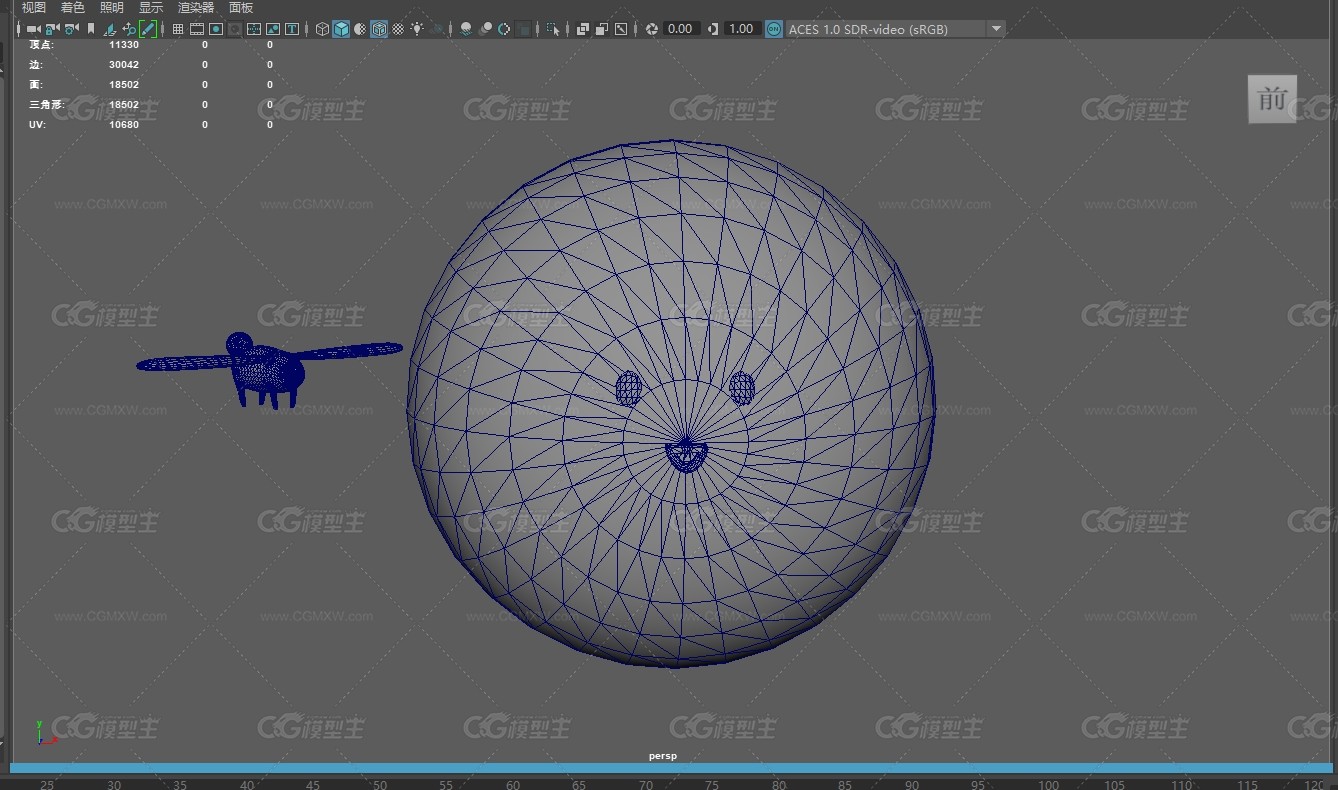This screenshot has width=1338, height=790.
Task: Click the XYZ axis gizmo
Action: pos(46,733)
